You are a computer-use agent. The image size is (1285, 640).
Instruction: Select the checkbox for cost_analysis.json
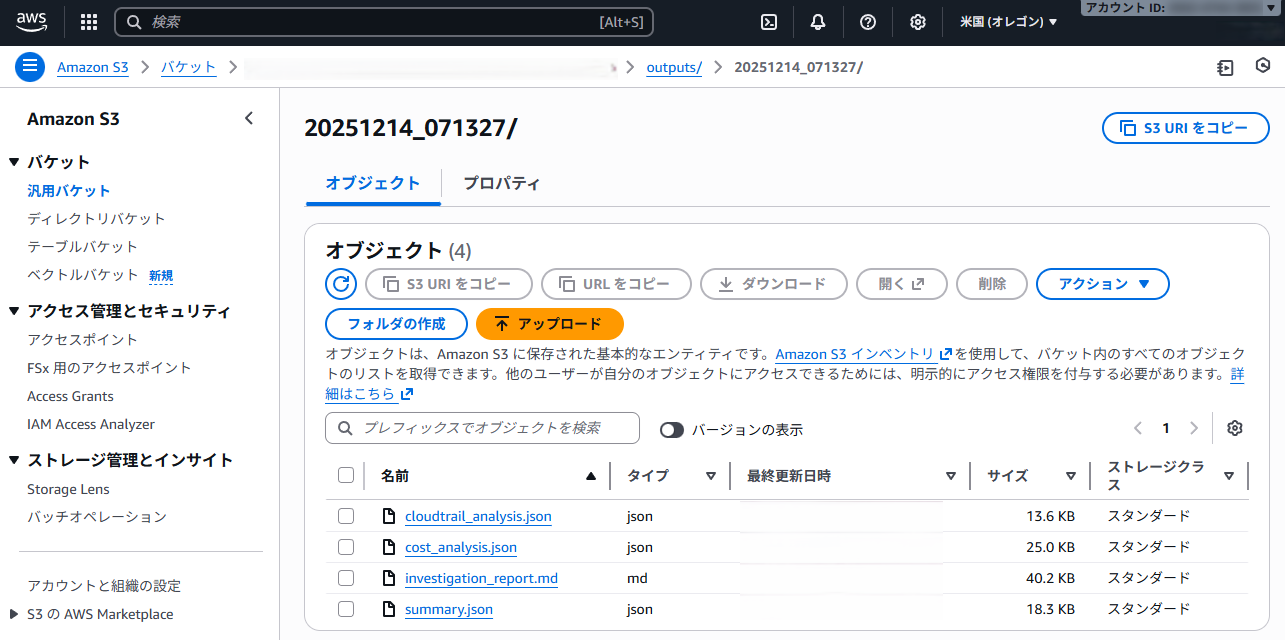pos(346,547)
